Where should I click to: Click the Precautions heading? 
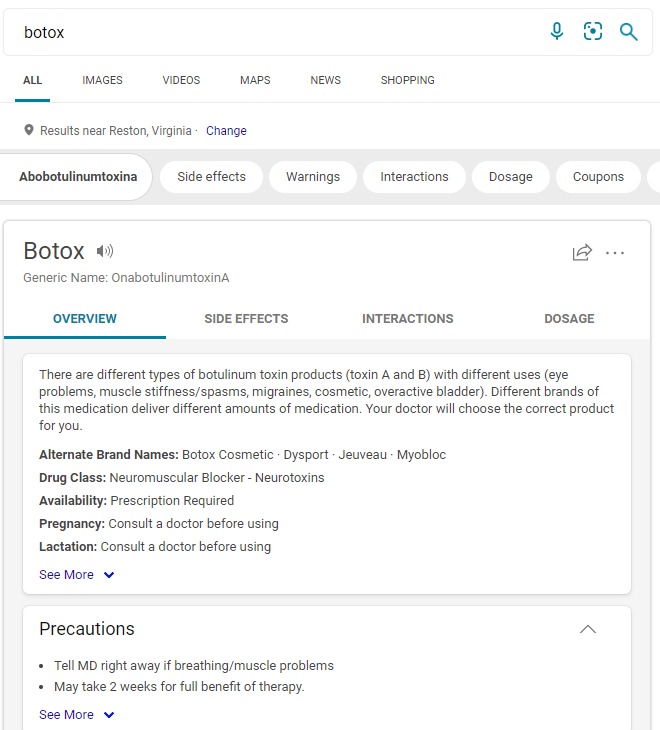pyautogui.click(x=87, y=629)
